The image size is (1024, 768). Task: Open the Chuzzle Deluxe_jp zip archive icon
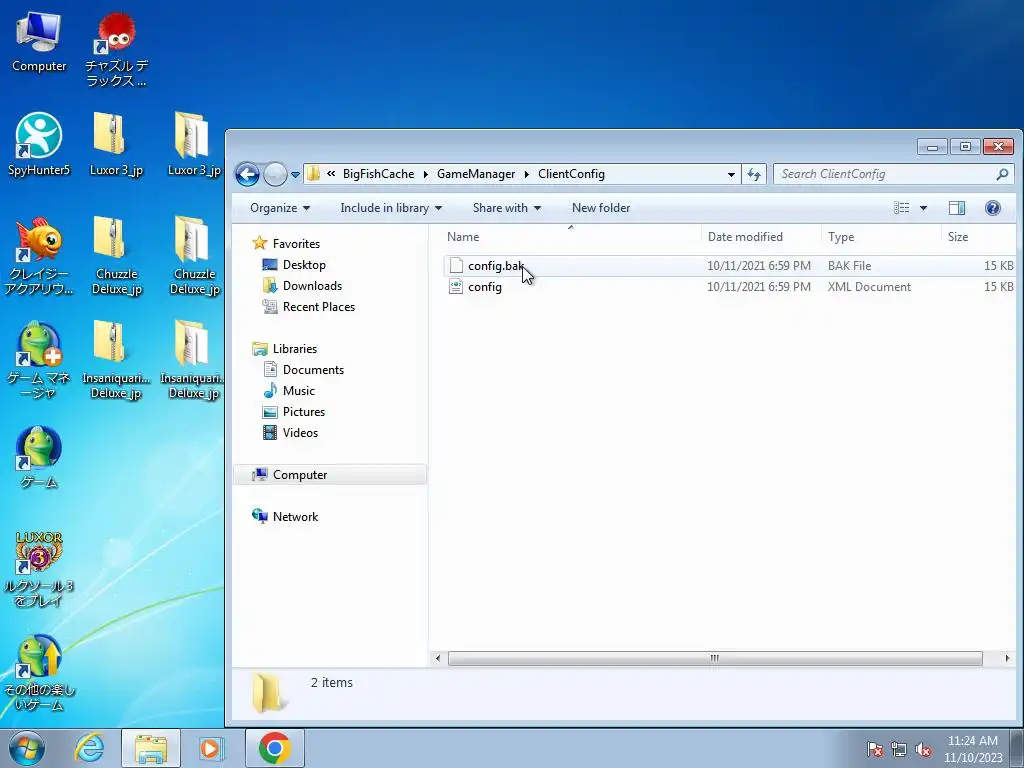(116, 256)
